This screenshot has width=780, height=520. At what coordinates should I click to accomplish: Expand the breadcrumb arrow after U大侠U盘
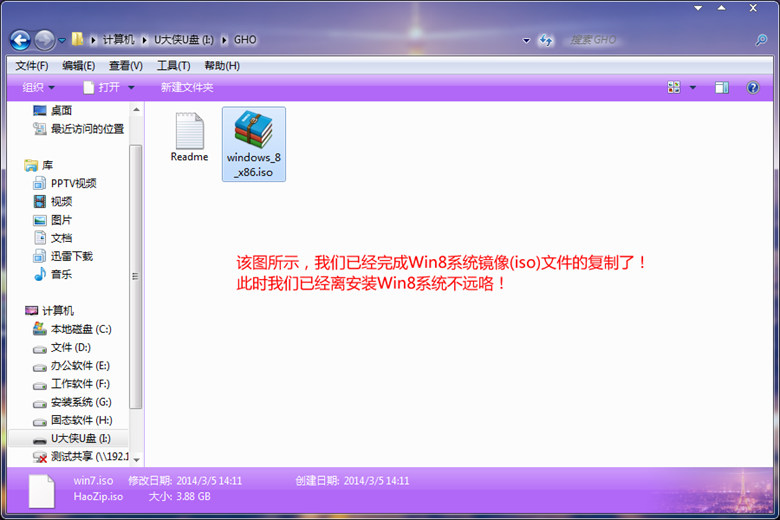tap(224, 40)
